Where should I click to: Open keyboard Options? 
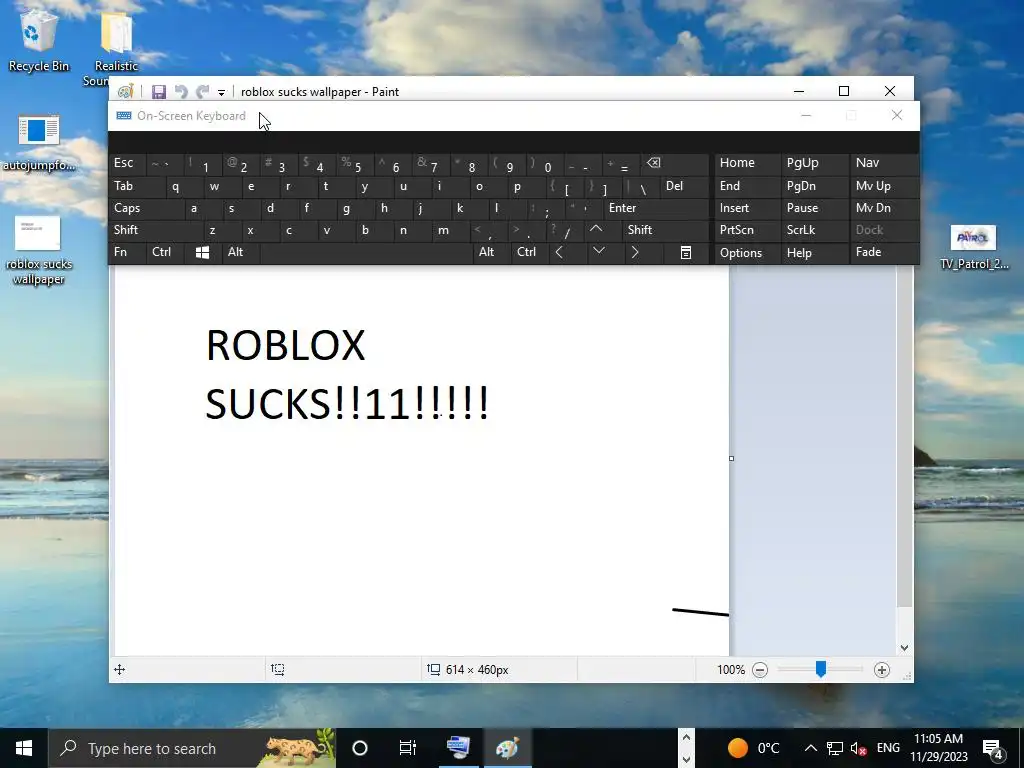[747, 253]
